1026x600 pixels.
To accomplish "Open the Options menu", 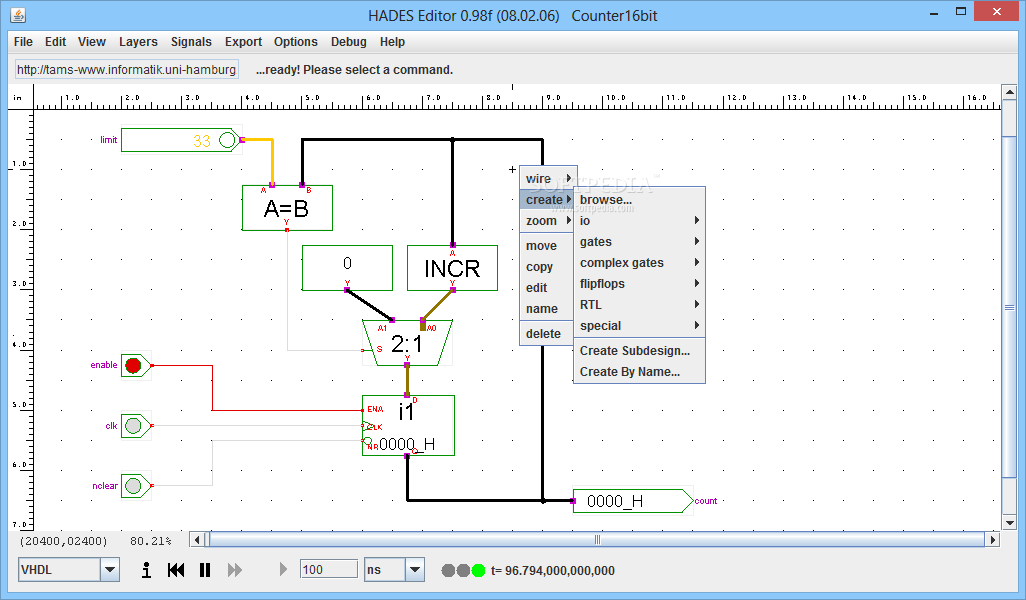I will 296,42.
